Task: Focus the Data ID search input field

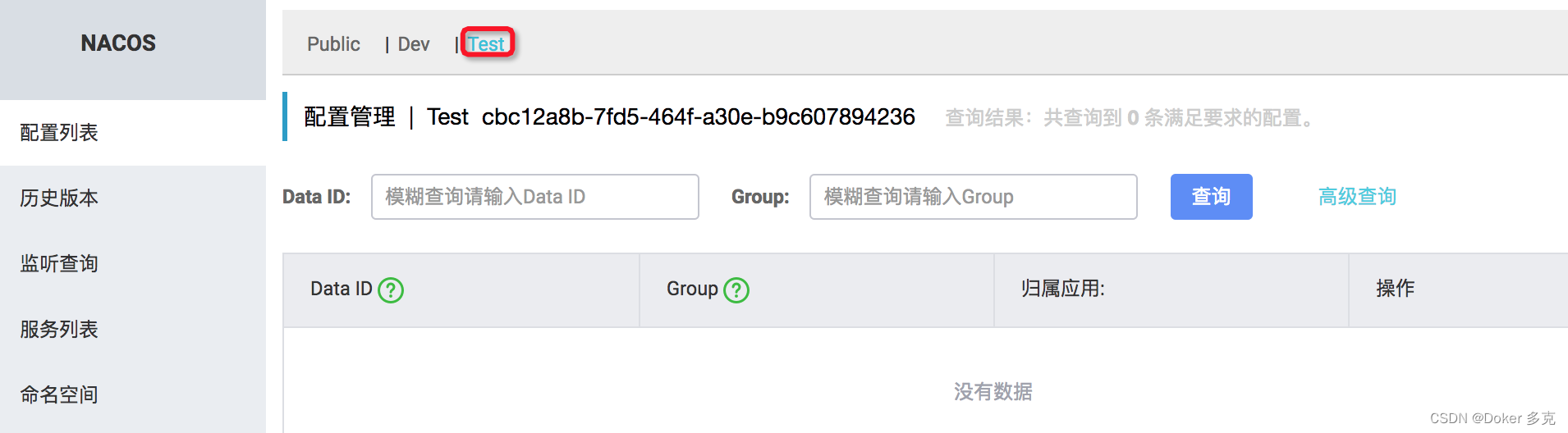Action: tap(534, 197)
